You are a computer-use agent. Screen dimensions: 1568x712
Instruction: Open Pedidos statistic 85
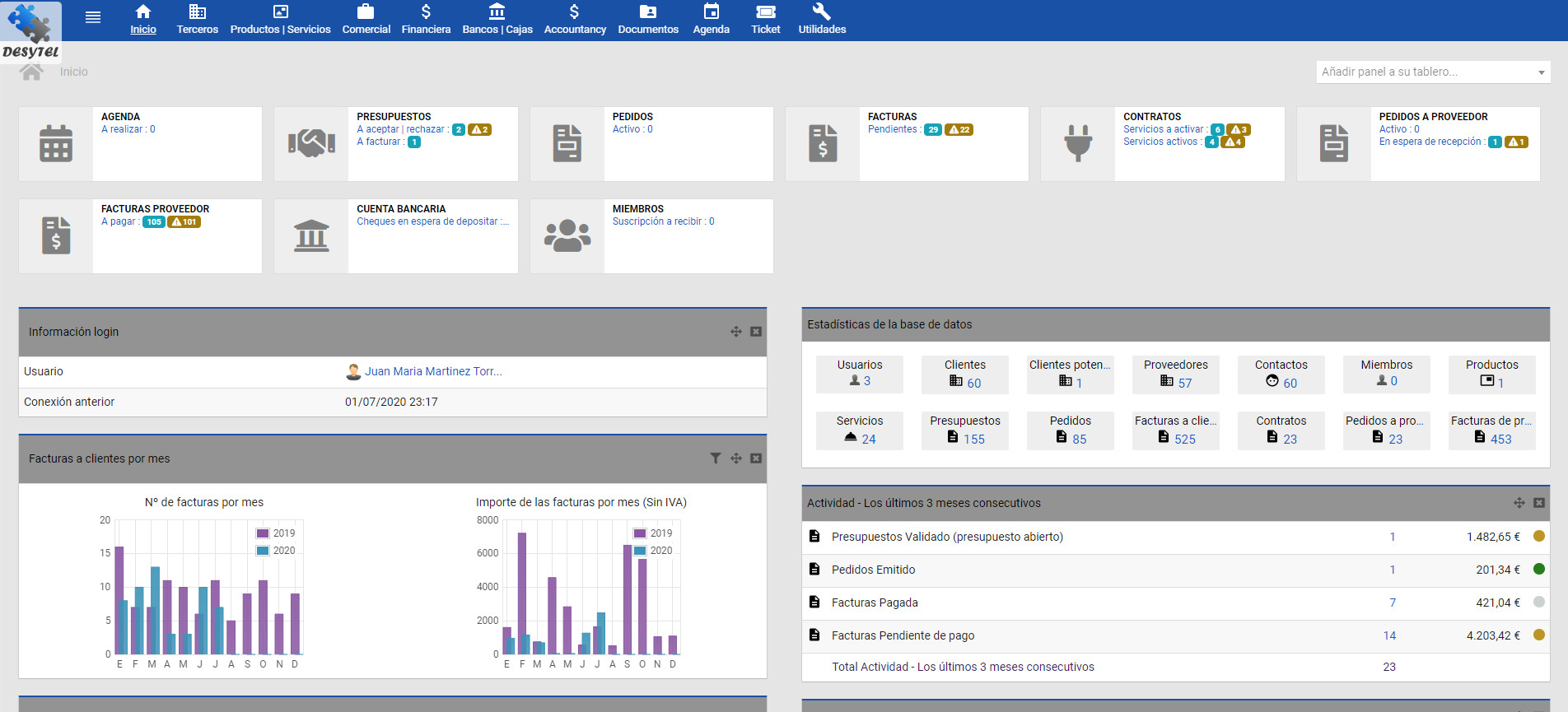pyautogui.click(x=1071, y=430)
